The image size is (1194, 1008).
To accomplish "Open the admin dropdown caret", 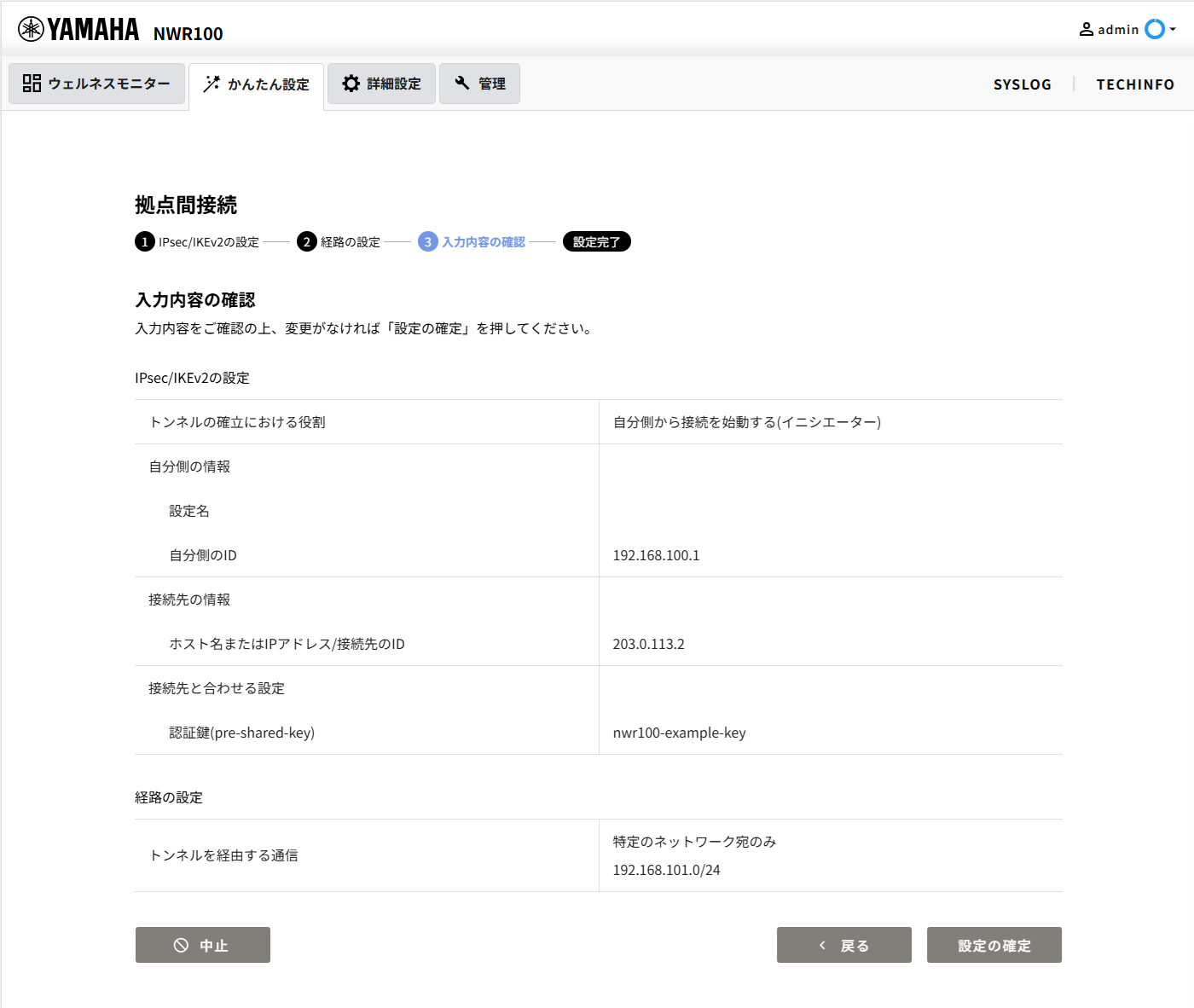I will [1174, 29].
